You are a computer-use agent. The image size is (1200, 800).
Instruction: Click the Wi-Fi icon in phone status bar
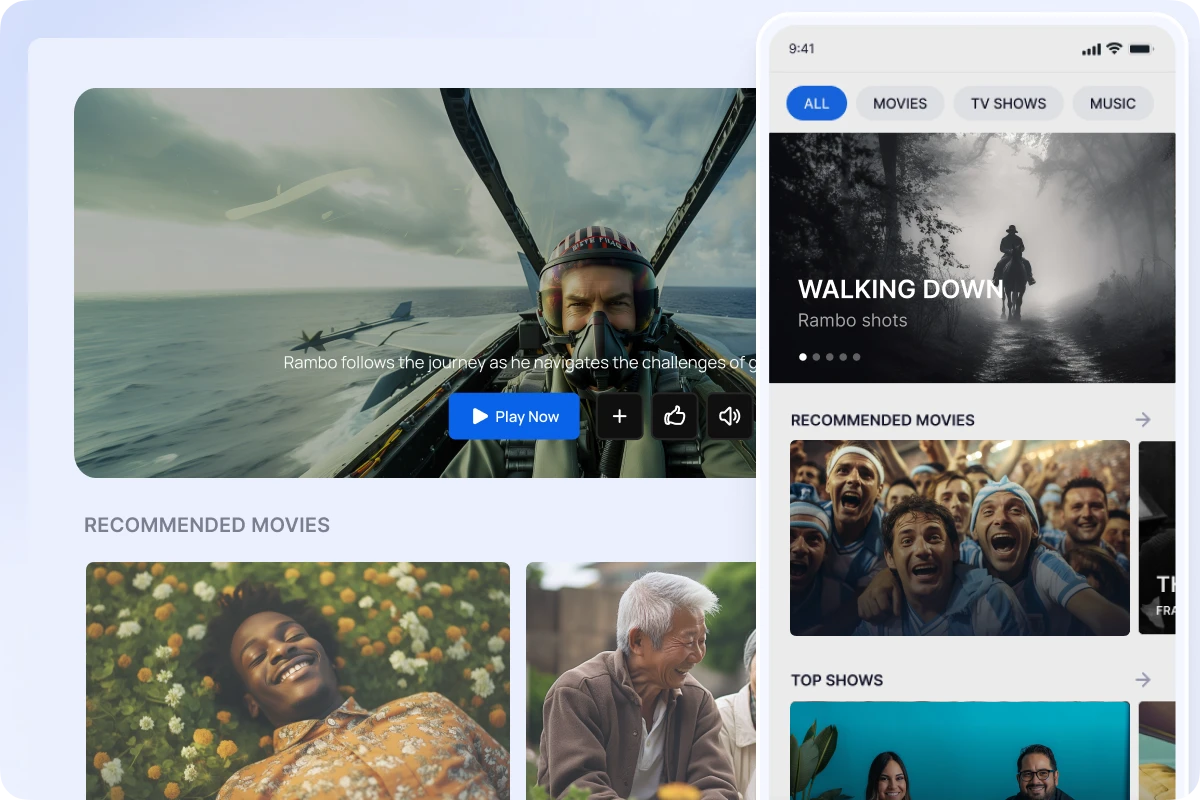pos(1116,49)
